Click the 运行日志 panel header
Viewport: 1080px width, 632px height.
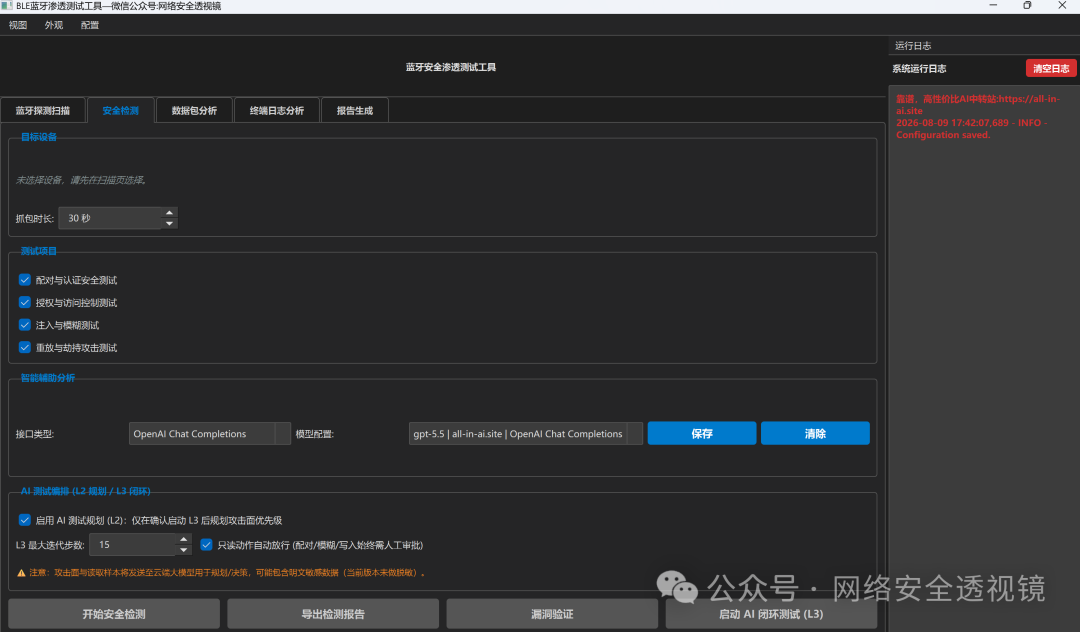[x=913, y=45]
